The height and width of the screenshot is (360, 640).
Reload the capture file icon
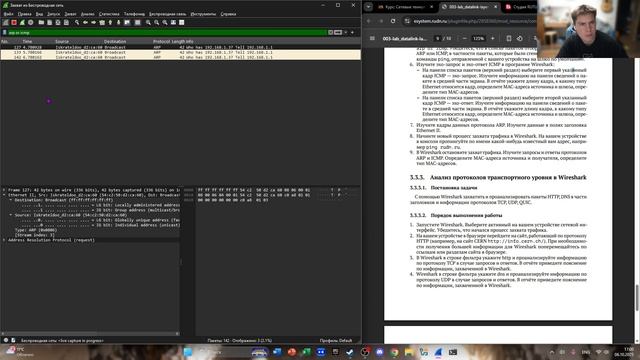[x=66, y=22]
